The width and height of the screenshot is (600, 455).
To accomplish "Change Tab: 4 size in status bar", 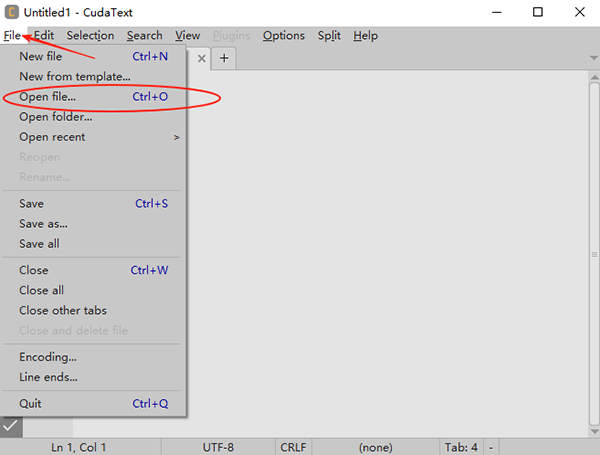I will point(461,447).
